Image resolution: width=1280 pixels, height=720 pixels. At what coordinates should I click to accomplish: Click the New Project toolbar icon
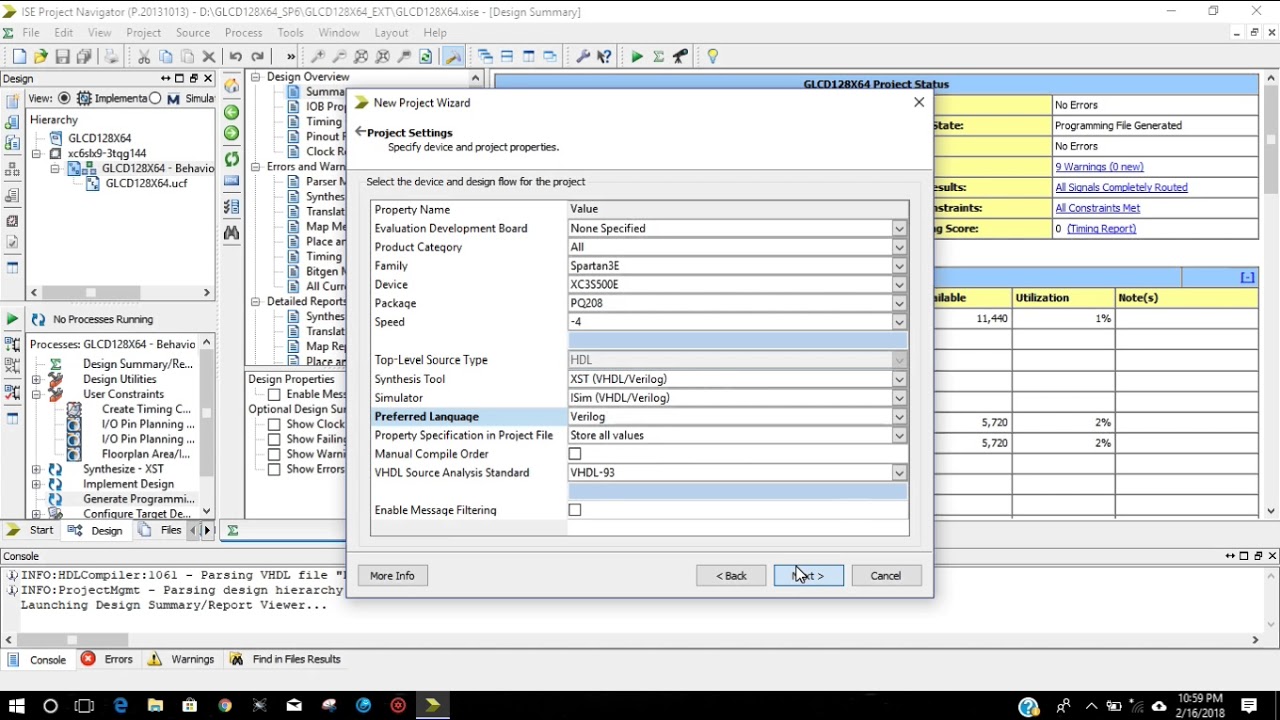(x=19, y=57)
